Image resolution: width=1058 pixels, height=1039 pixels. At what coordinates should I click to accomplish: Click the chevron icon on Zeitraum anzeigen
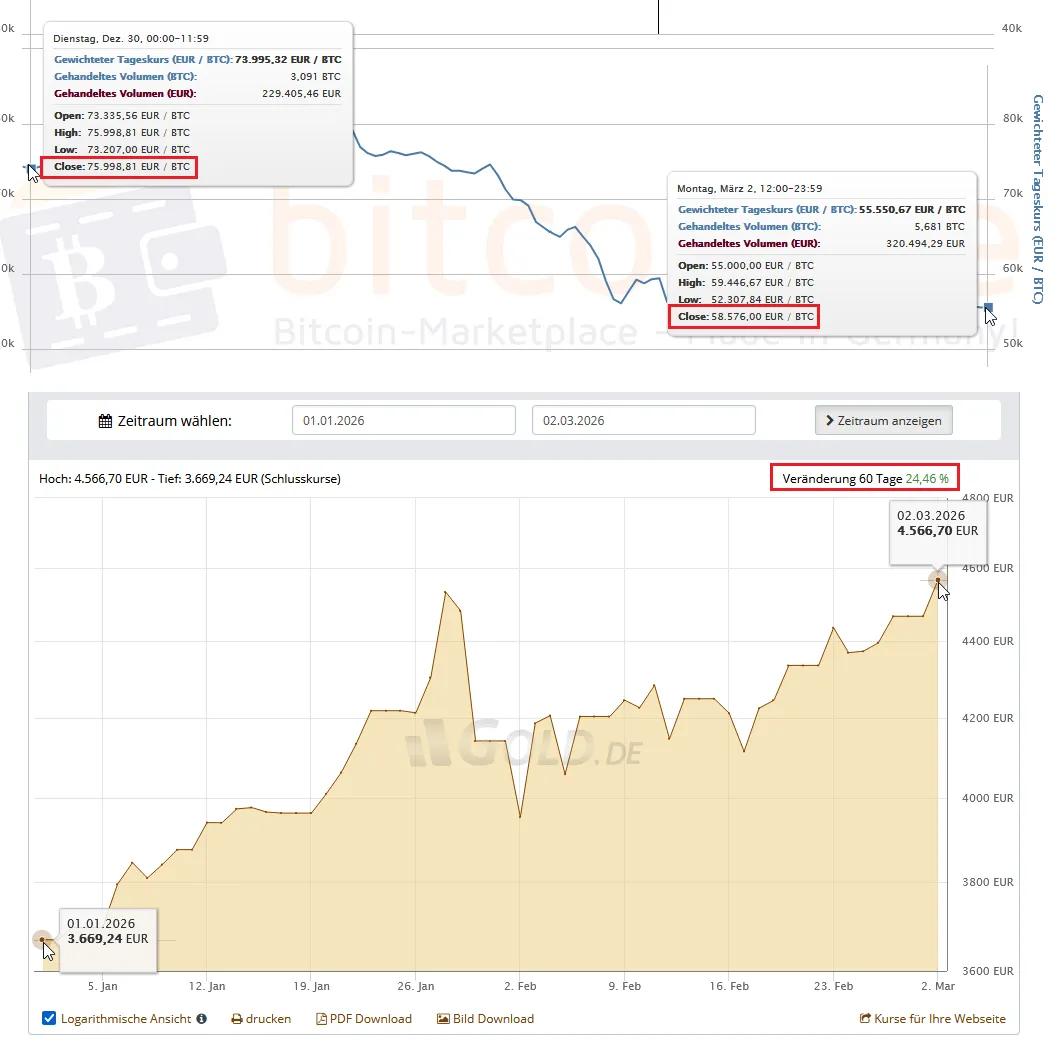click(830, 421)
